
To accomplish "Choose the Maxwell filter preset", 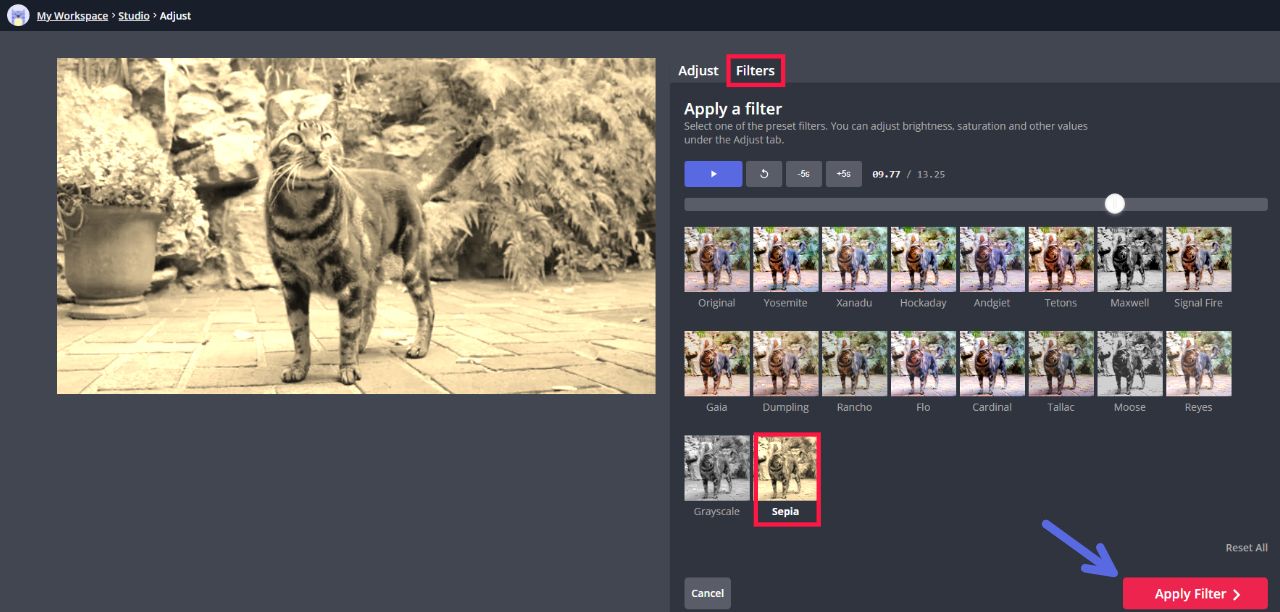I will click(x=1129, y=260).
